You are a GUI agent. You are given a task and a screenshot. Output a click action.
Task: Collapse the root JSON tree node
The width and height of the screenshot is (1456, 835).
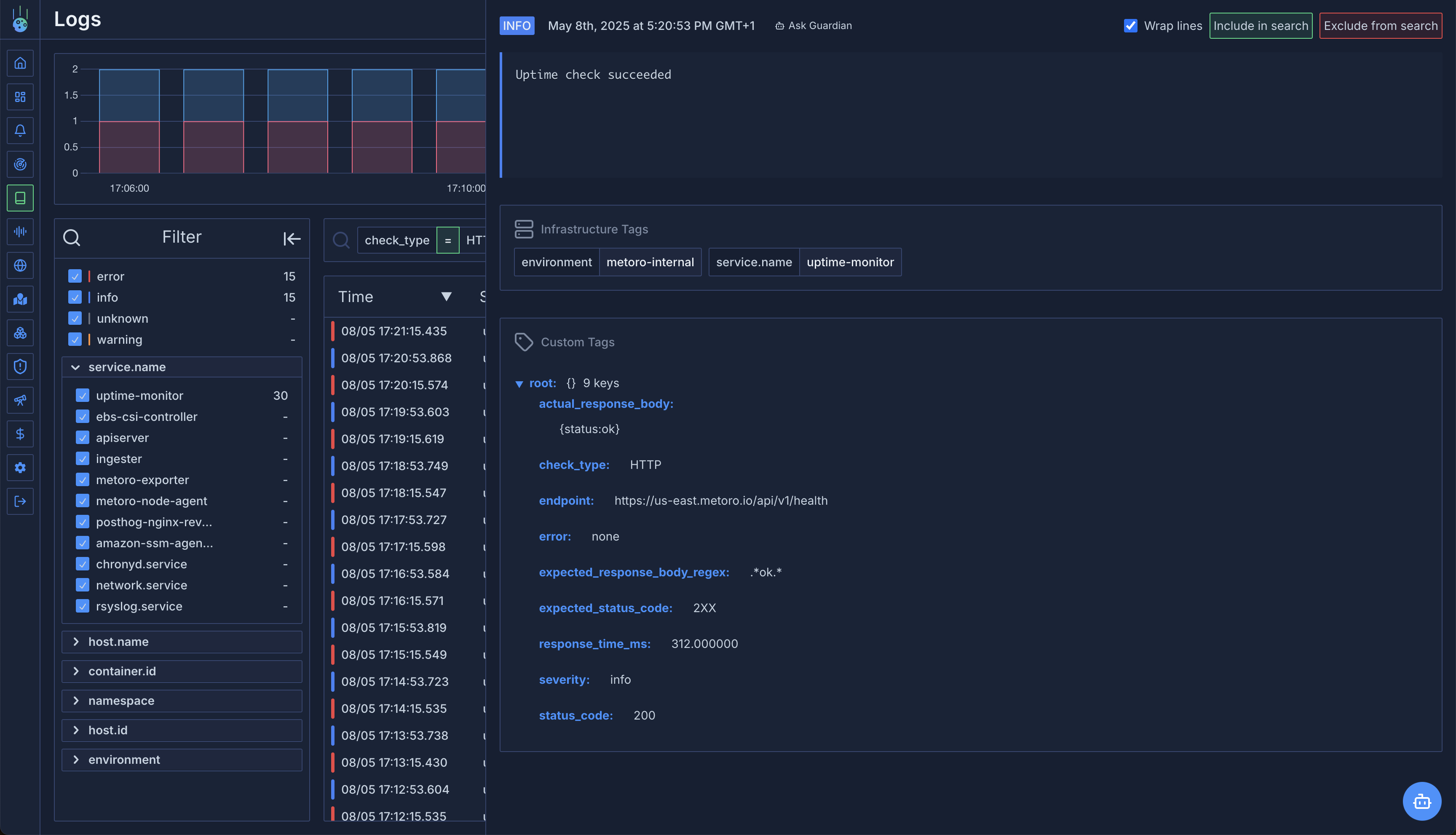point(519,384)
